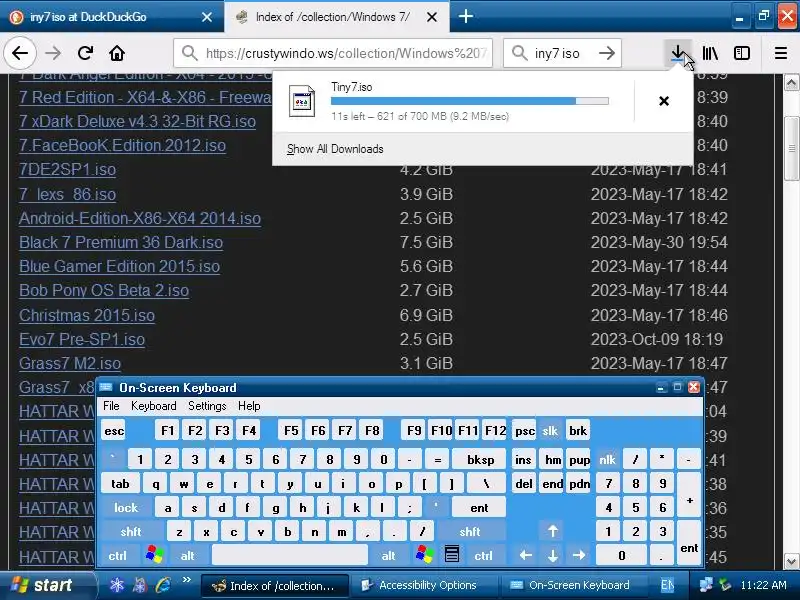
Task: Close the Index of /collection tab
Action: [432, 17]
